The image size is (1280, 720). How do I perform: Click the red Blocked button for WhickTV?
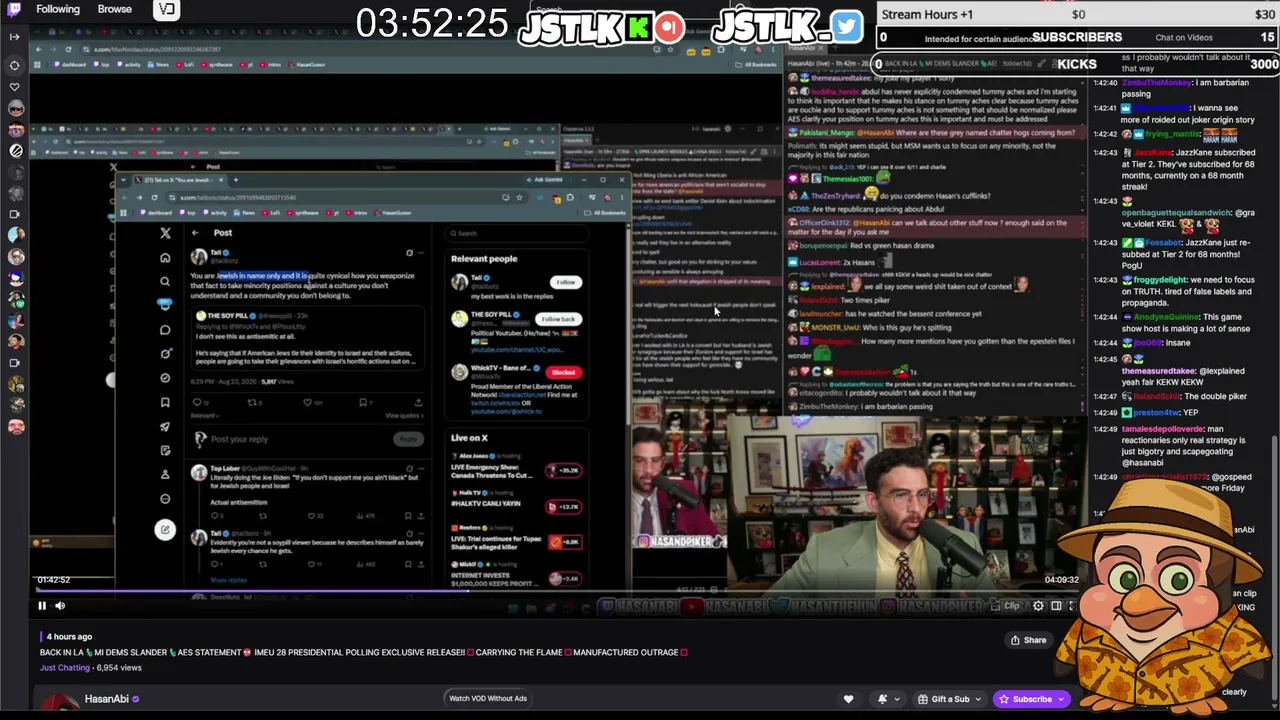click(564, 372)
